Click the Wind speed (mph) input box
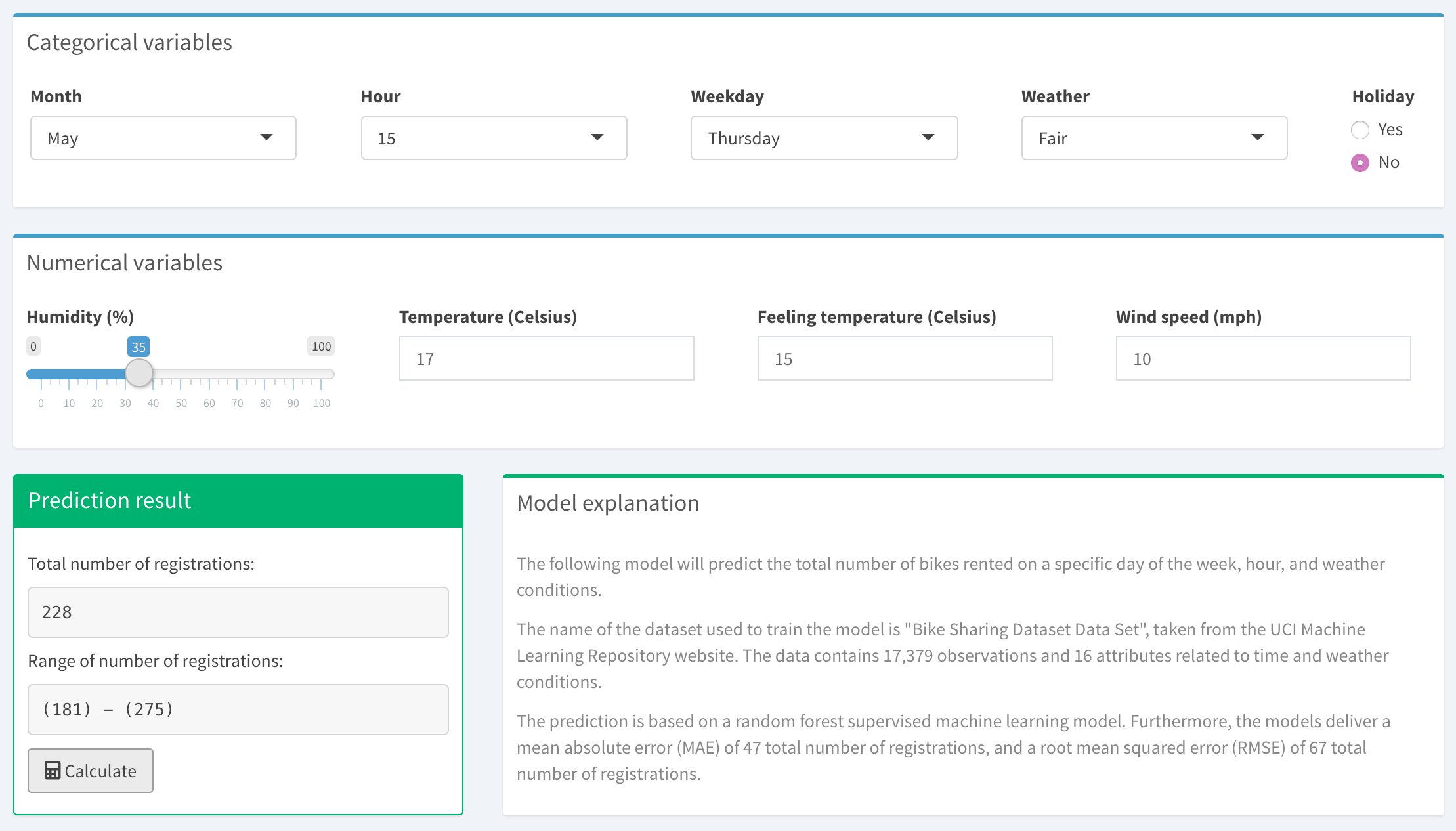This screenshot has height=831, width=1456. [1263, 358]
